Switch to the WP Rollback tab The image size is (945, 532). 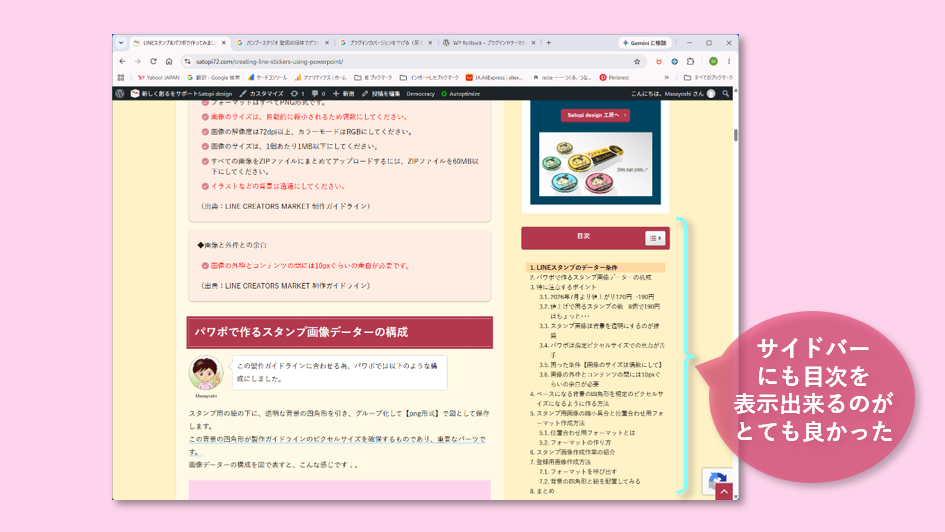click(489, 43)
